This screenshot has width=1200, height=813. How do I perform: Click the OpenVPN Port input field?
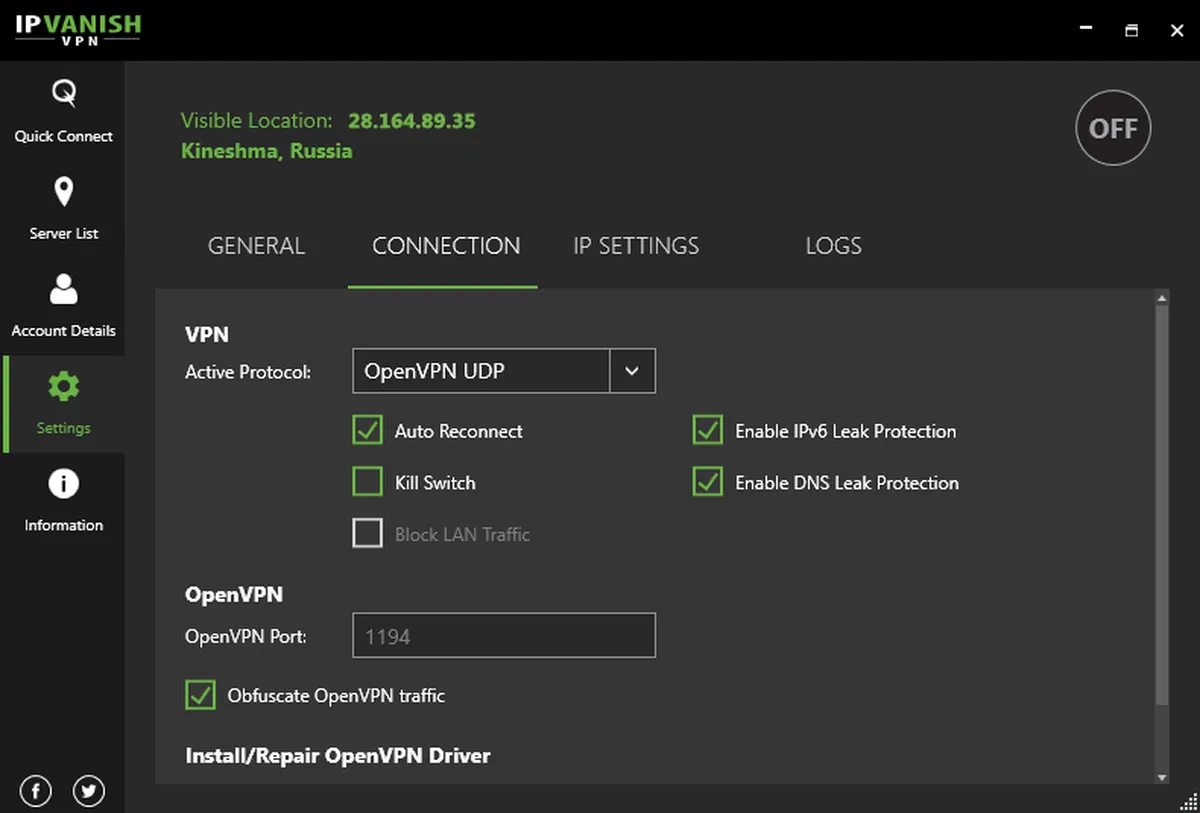504,636
